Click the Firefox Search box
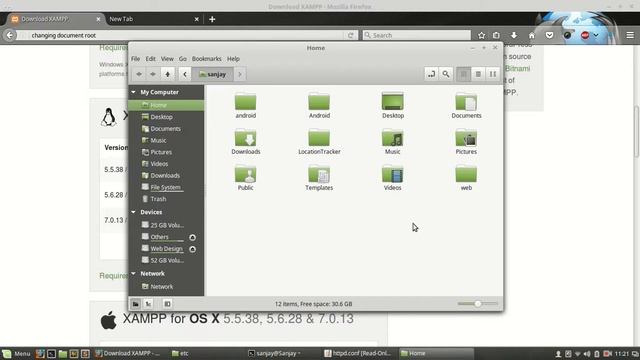640x360 pixels. coord(416,35)
